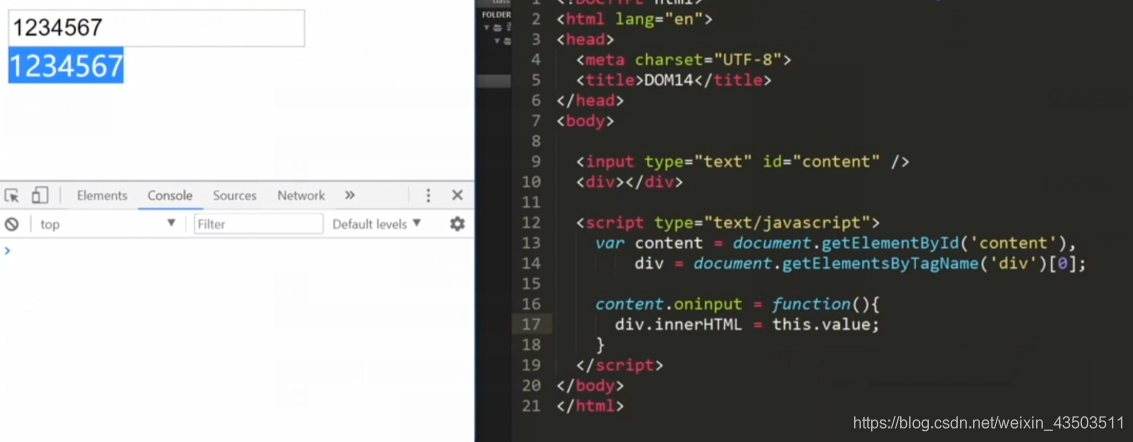
Task: Click 'lang="en"' on line 2
Action: click(659, 20)
